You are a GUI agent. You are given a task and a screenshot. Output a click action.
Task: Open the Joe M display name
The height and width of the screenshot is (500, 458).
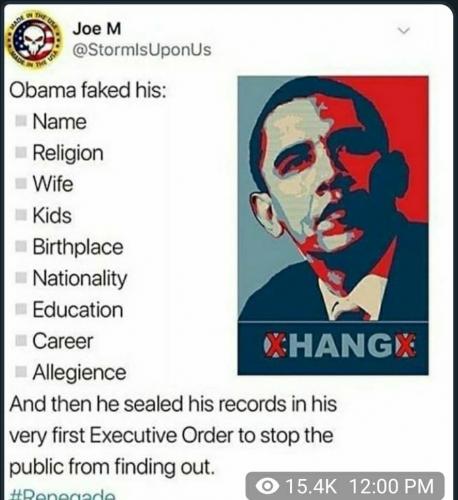point(97,28)
